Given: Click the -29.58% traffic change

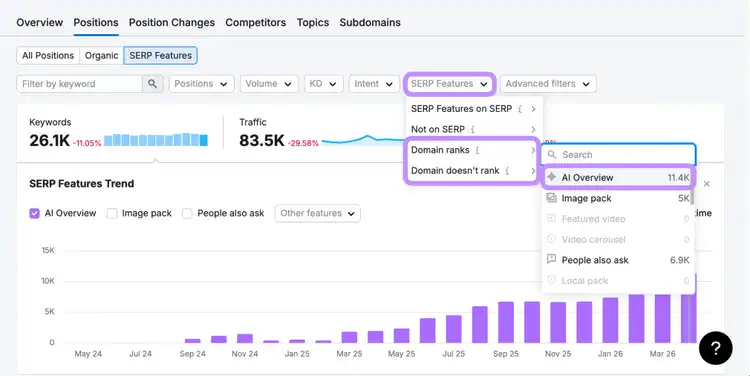Looking at the screenshot, I should [303, 143].
